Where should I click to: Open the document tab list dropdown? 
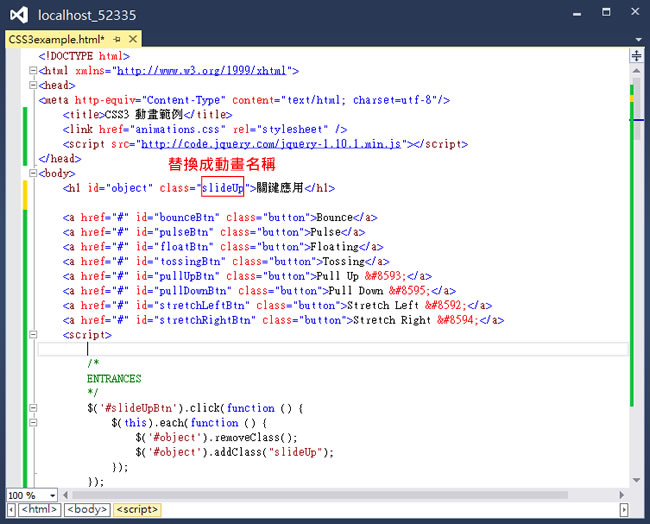[638, 40]
